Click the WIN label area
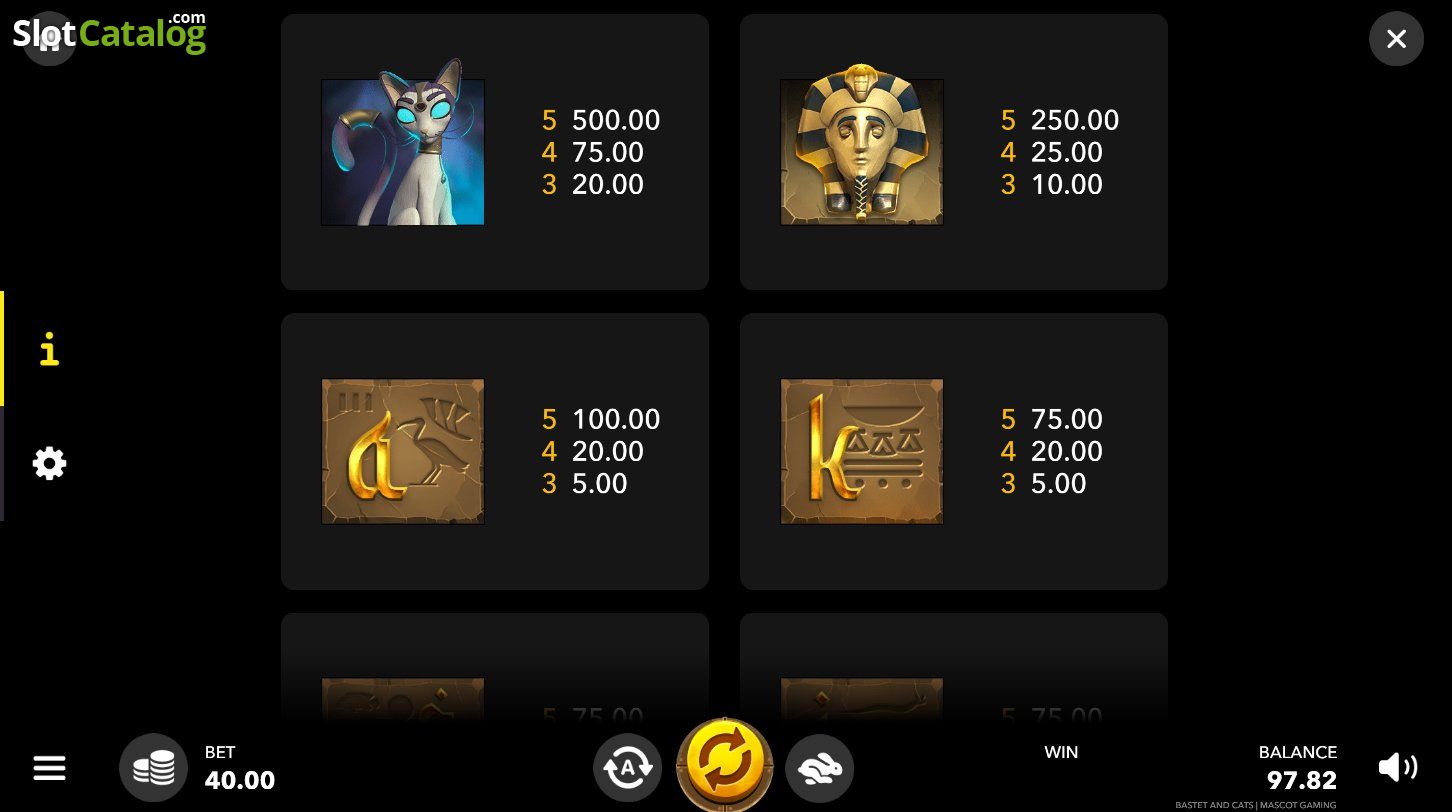Viewport: 1452px width, 812px height. pyautogui.click(x=1061, y=752)
